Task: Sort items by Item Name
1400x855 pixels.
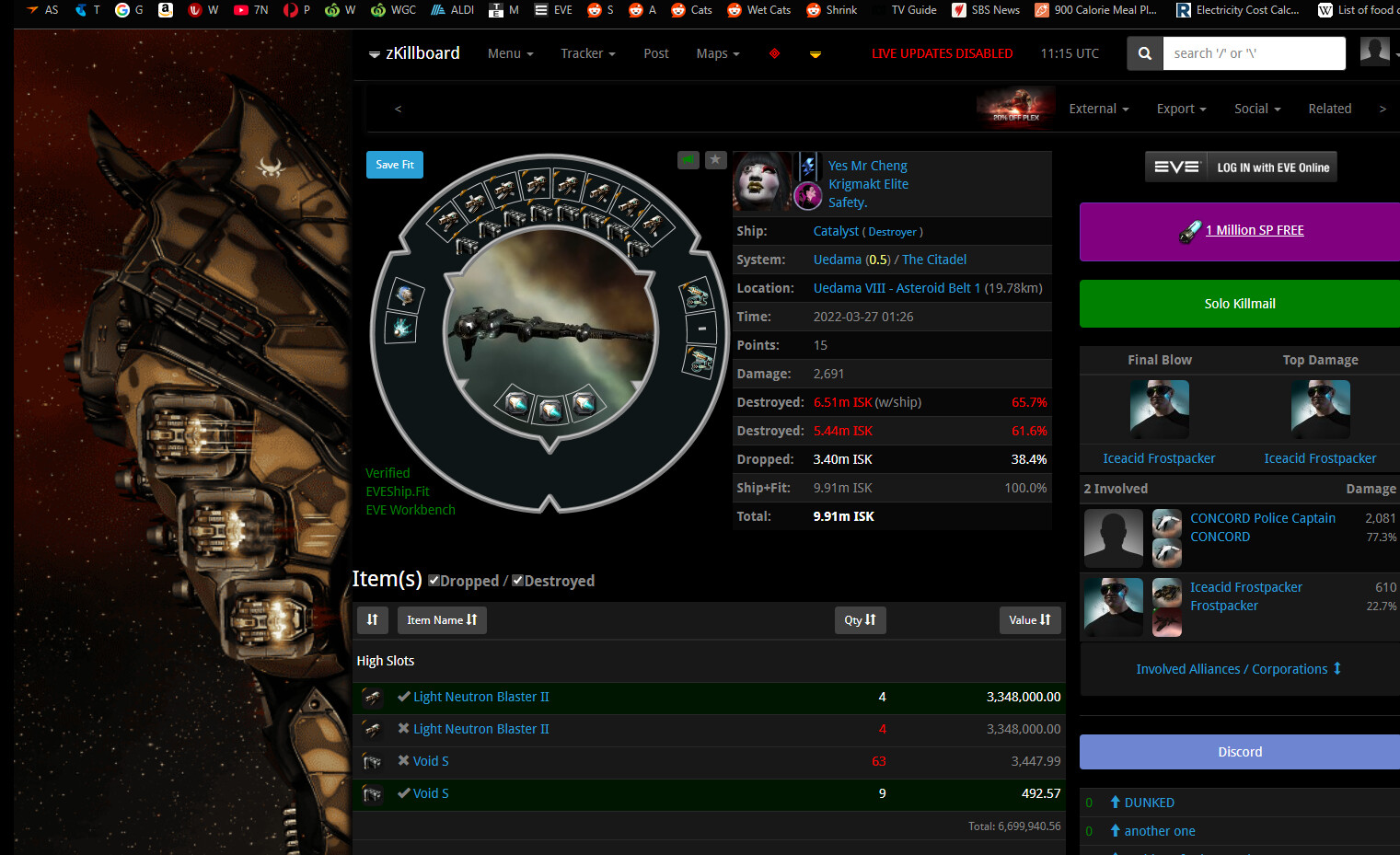Action: pyautogui.click(x=442, y=619)
